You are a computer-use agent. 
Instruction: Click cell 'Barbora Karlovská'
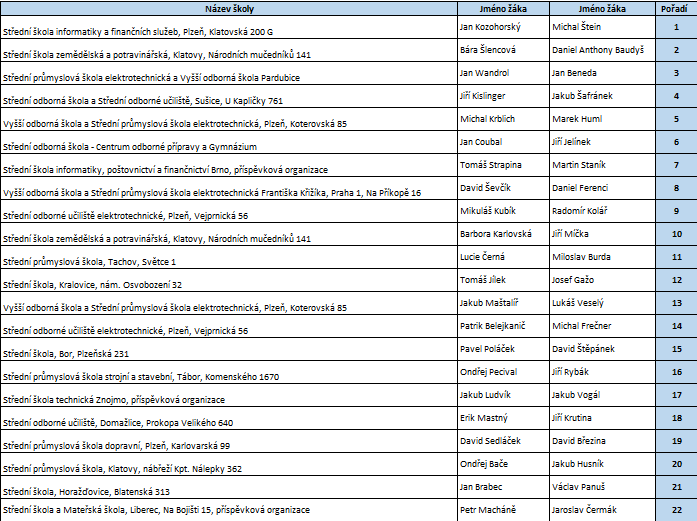point(504,234)
